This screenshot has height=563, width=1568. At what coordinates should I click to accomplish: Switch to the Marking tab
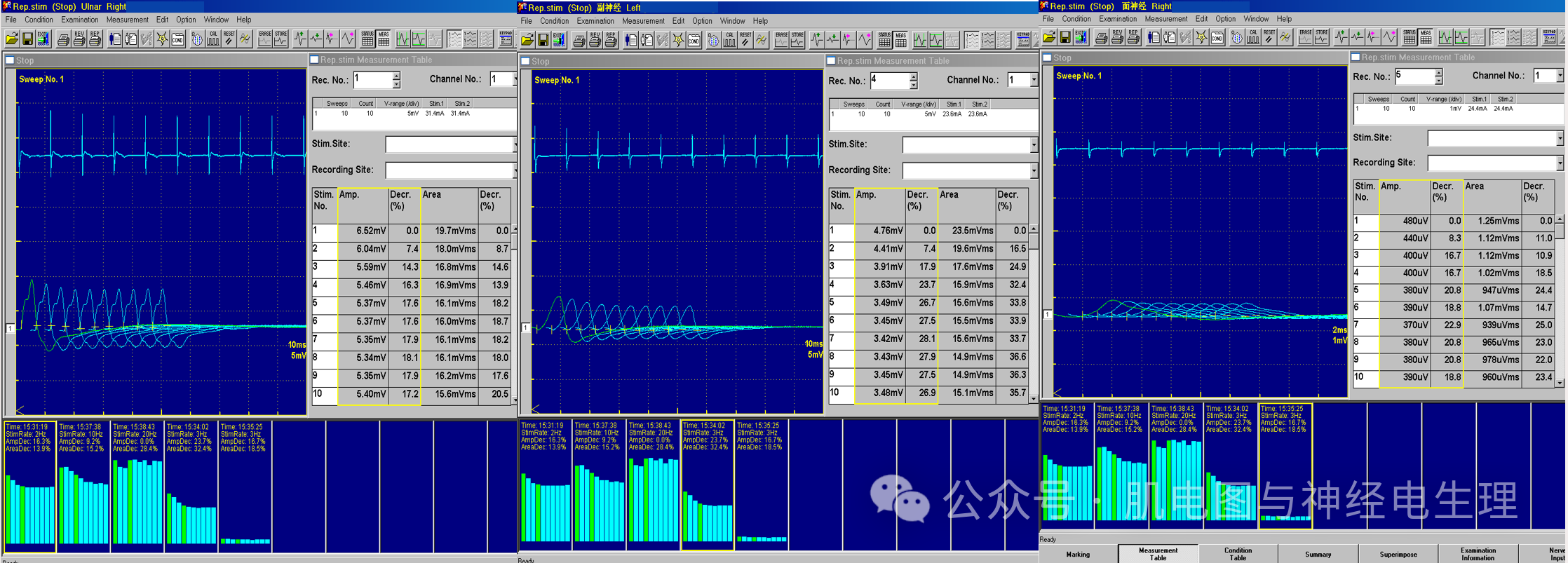(1078, 554)
